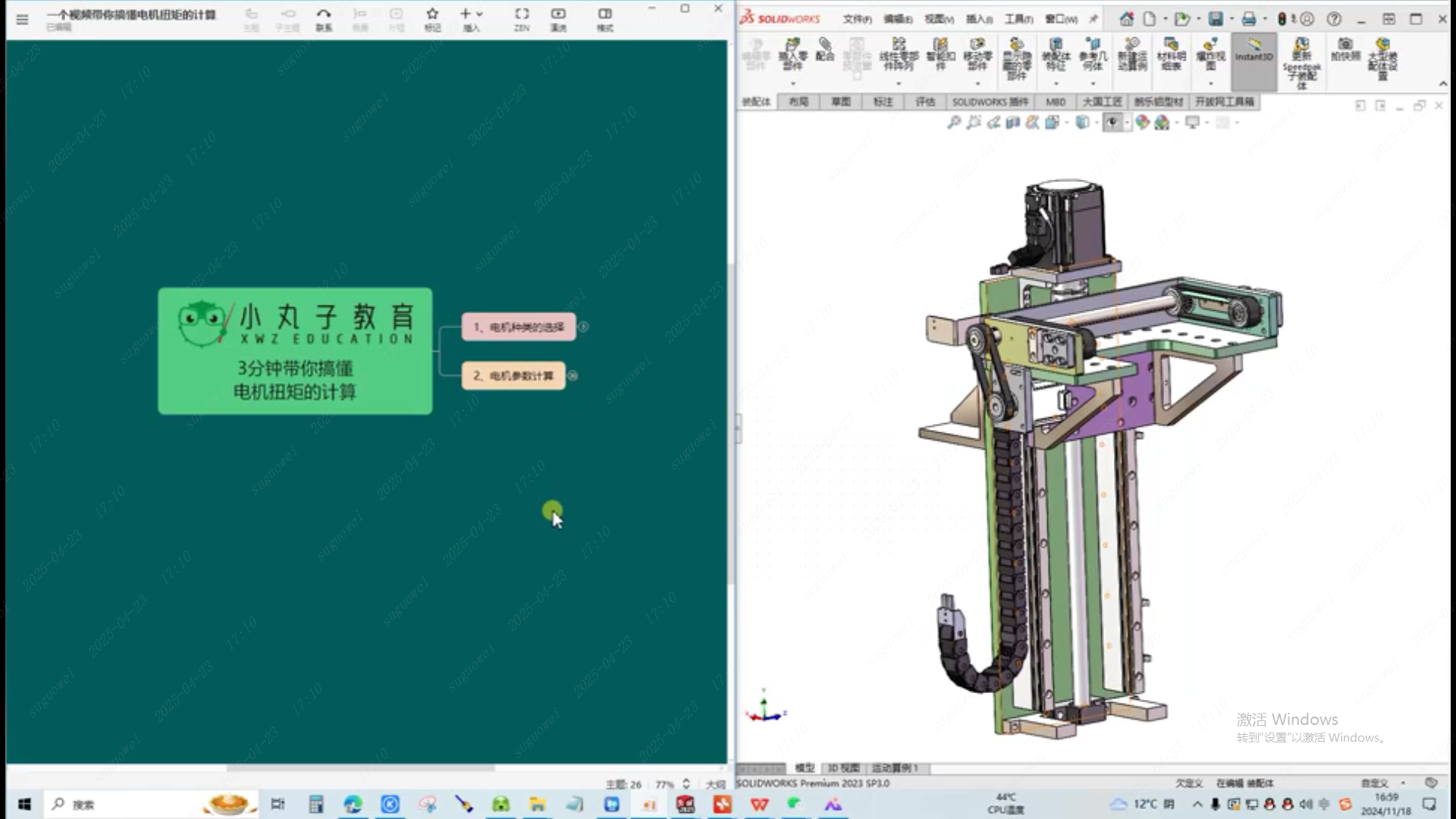The image size is (1456, 819).
Task: Click Move Component (移动零部件) tool
Action: pyautogui.click(x=977, y=55)
